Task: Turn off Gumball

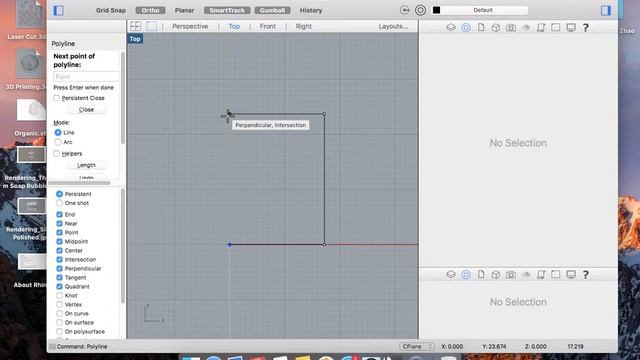Action: coord(272,10)
